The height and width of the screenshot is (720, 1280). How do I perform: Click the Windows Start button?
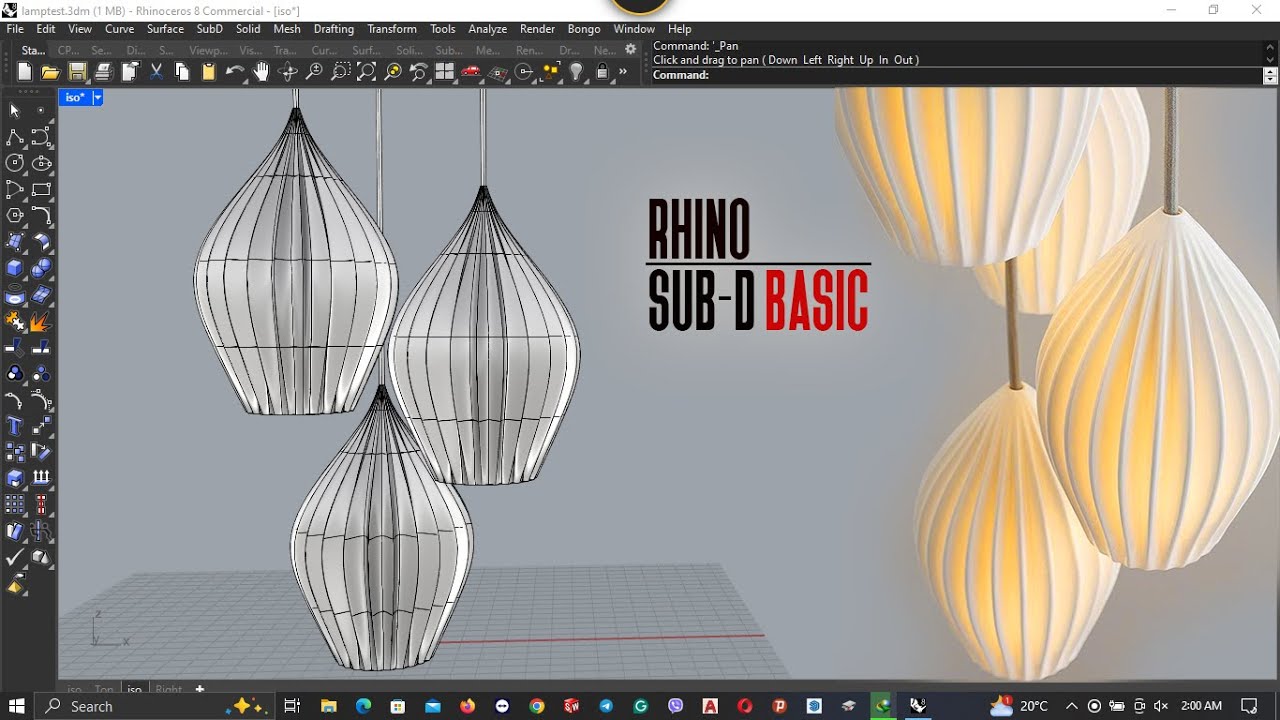(x=16, y=706)
